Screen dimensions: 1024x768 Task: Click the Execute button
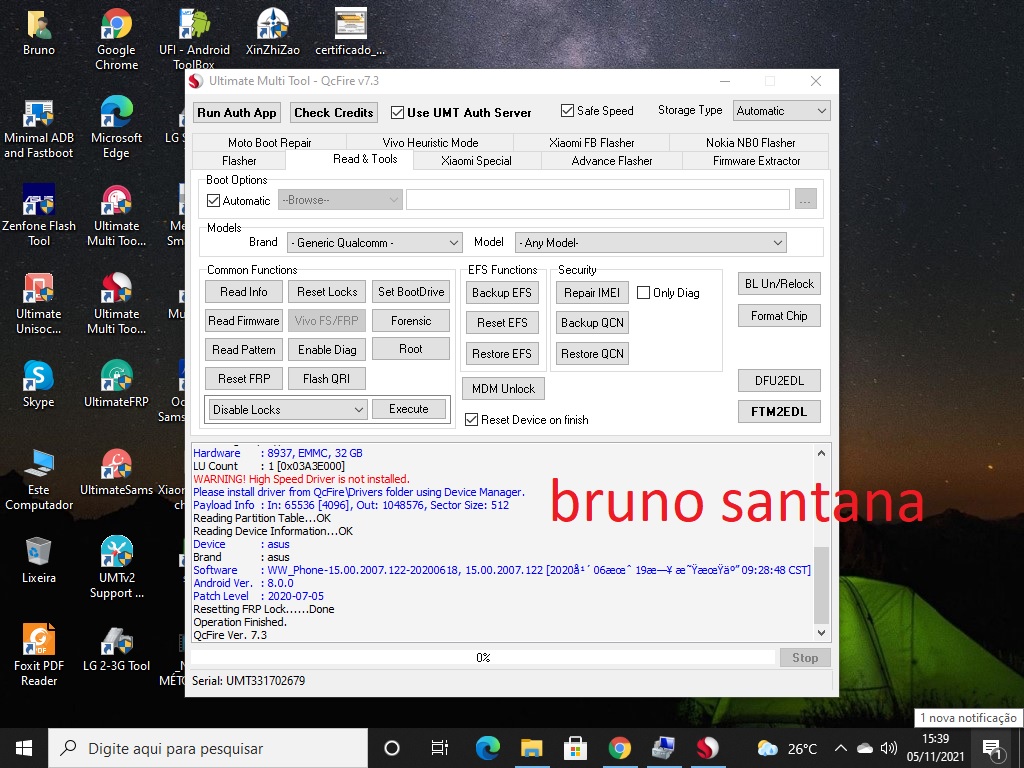(x=409, y=409)
